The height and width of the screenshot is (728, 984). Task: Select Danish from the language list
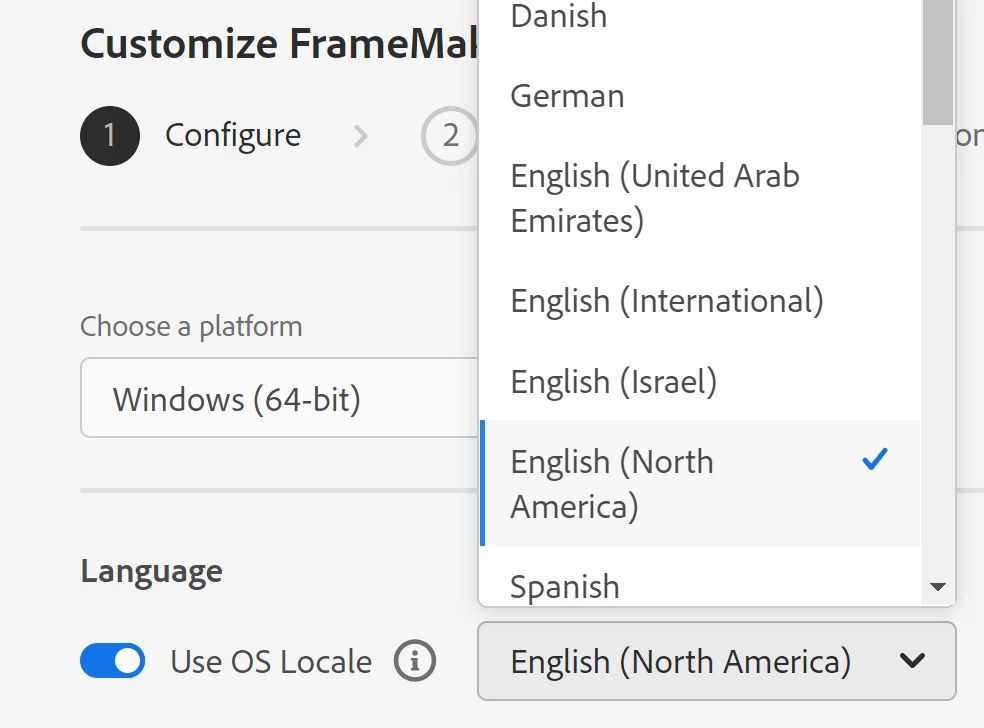point(559,16)
